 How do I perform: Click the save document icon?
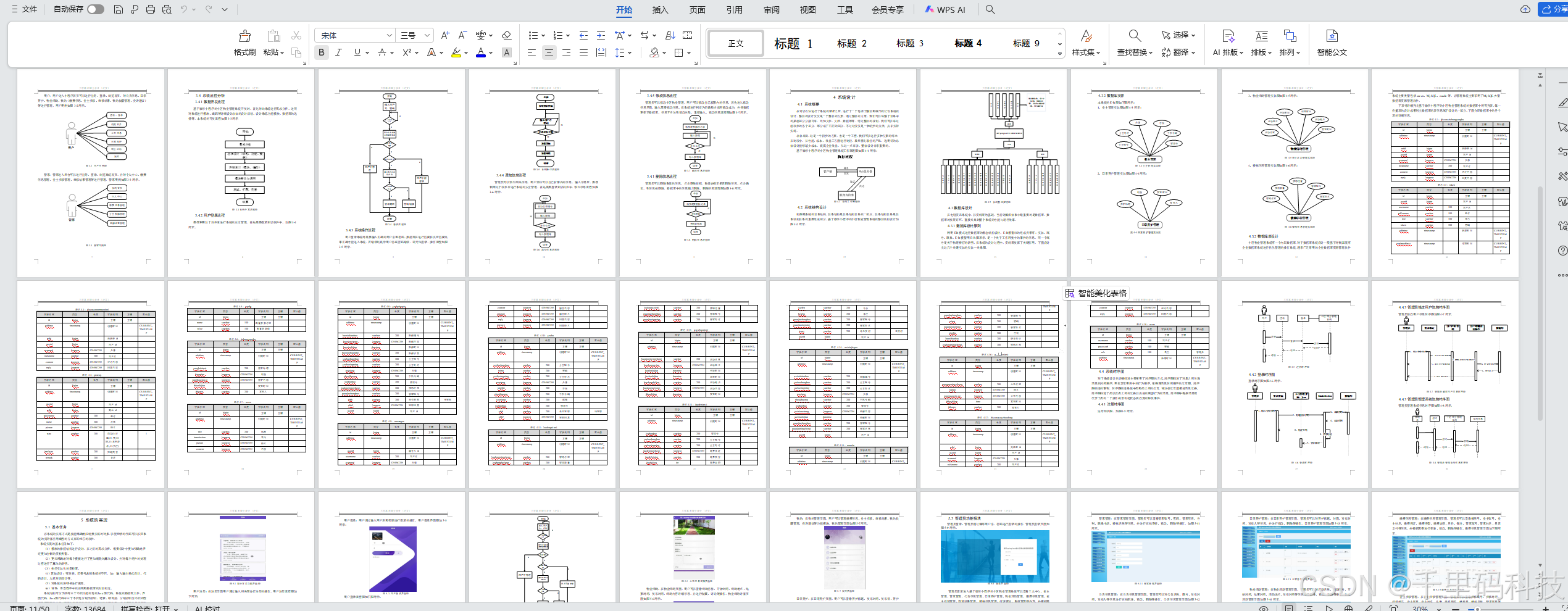119,9
